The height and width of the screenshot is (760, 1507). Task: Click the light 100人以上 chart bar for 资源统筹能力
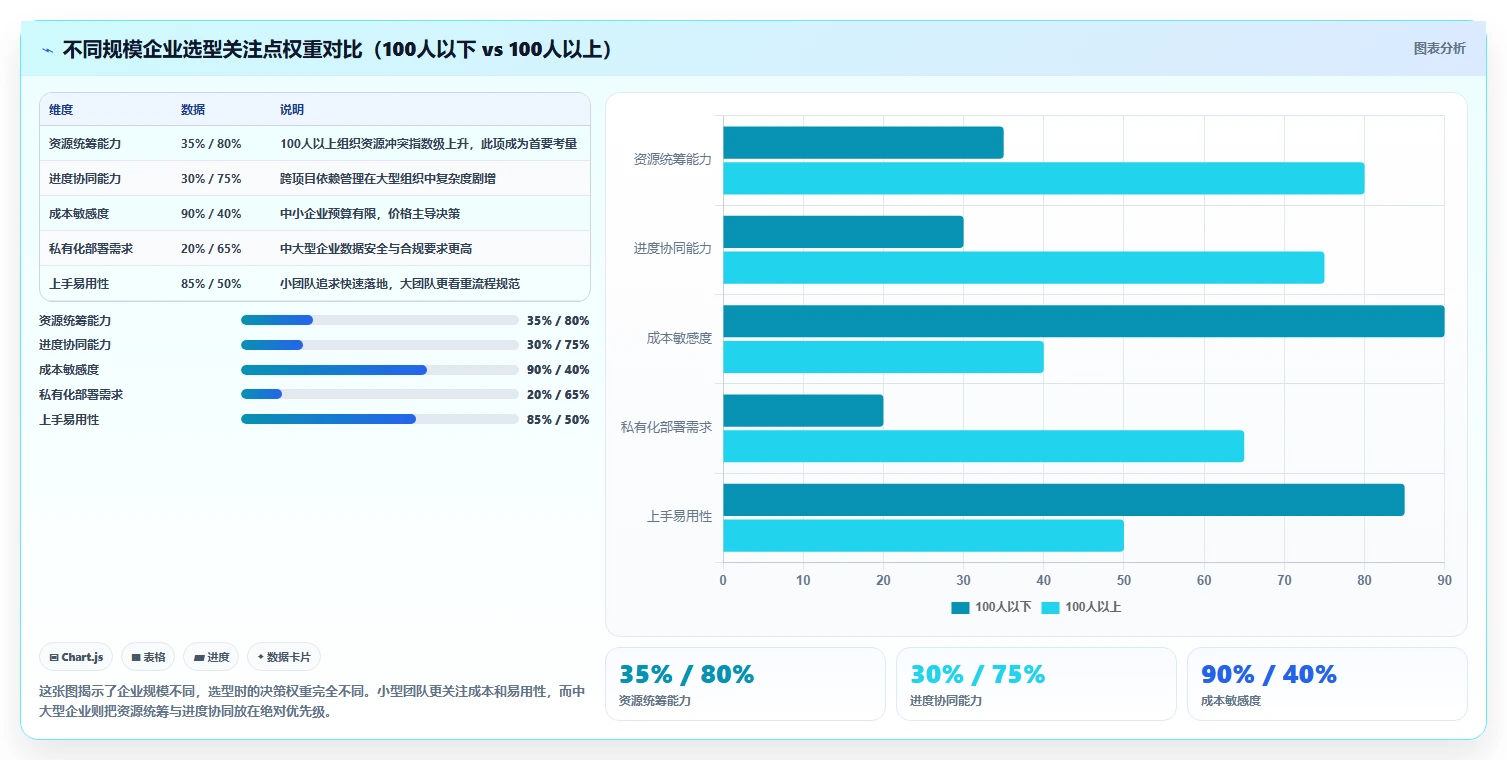(1043, 178)
